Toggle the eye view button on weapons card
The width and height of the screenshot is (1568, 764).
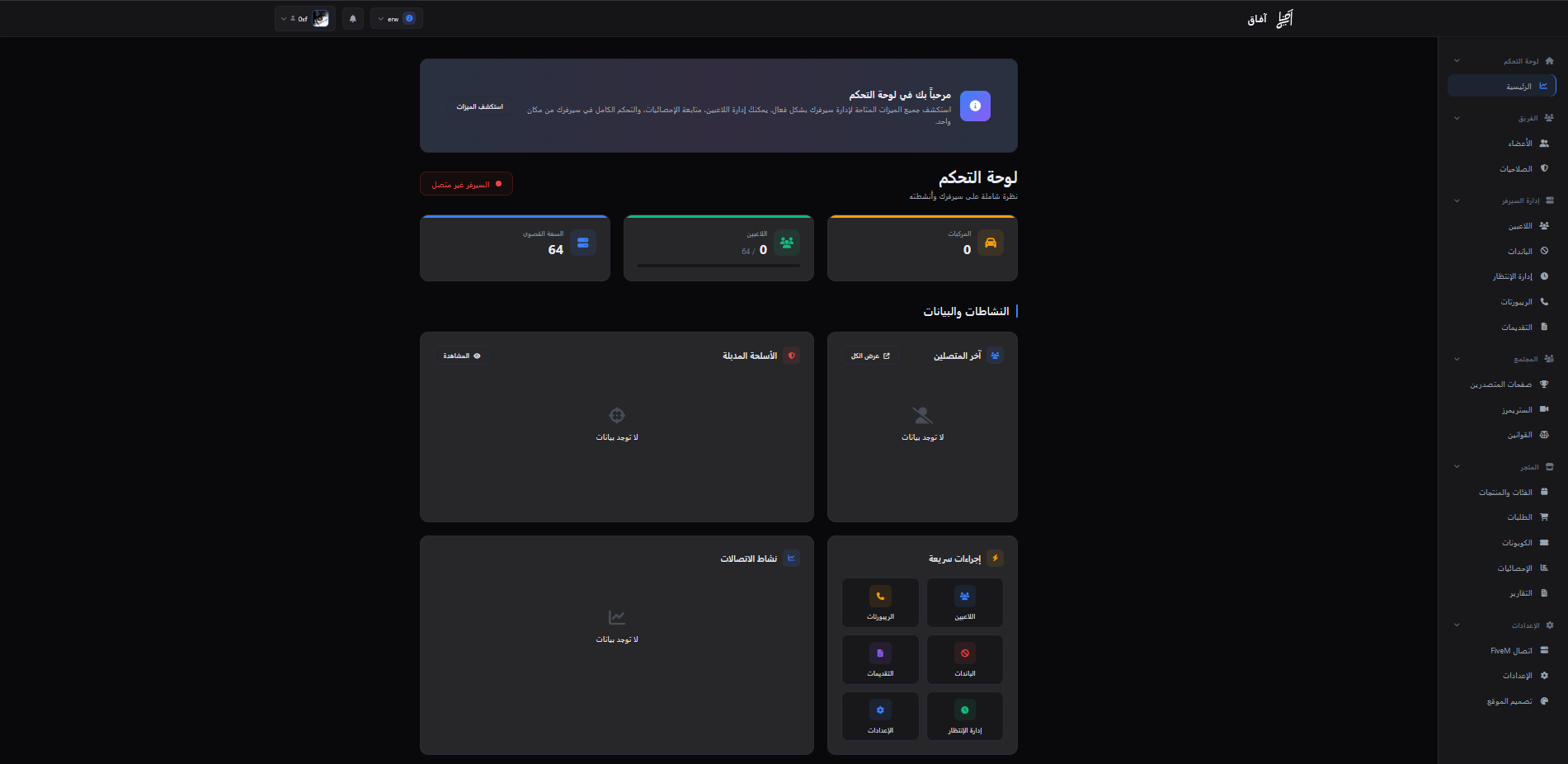pyautogui.click(x=462, y=356)
